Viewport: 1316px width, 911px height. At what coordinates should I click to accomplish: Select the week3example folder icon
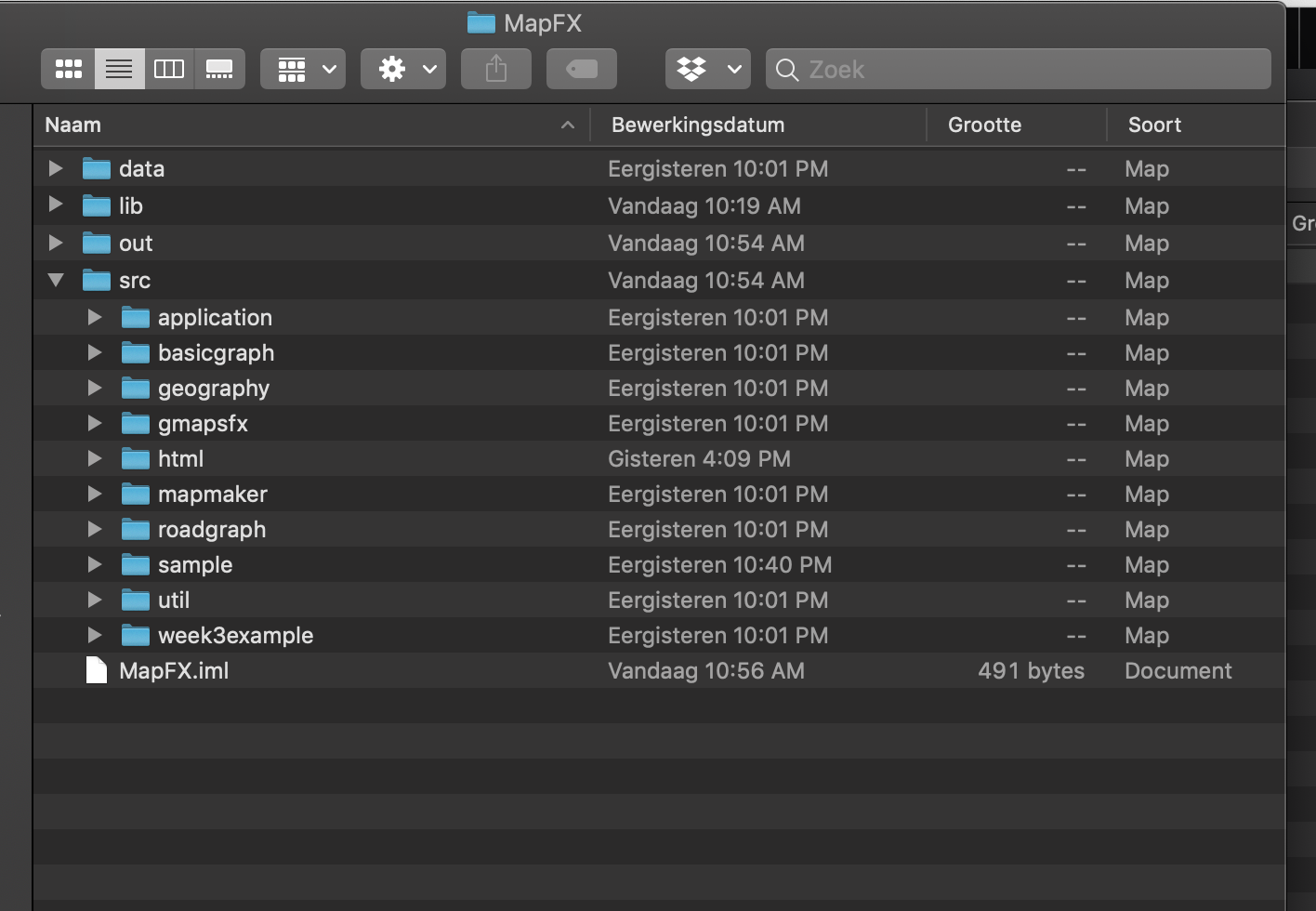point(136,635)
